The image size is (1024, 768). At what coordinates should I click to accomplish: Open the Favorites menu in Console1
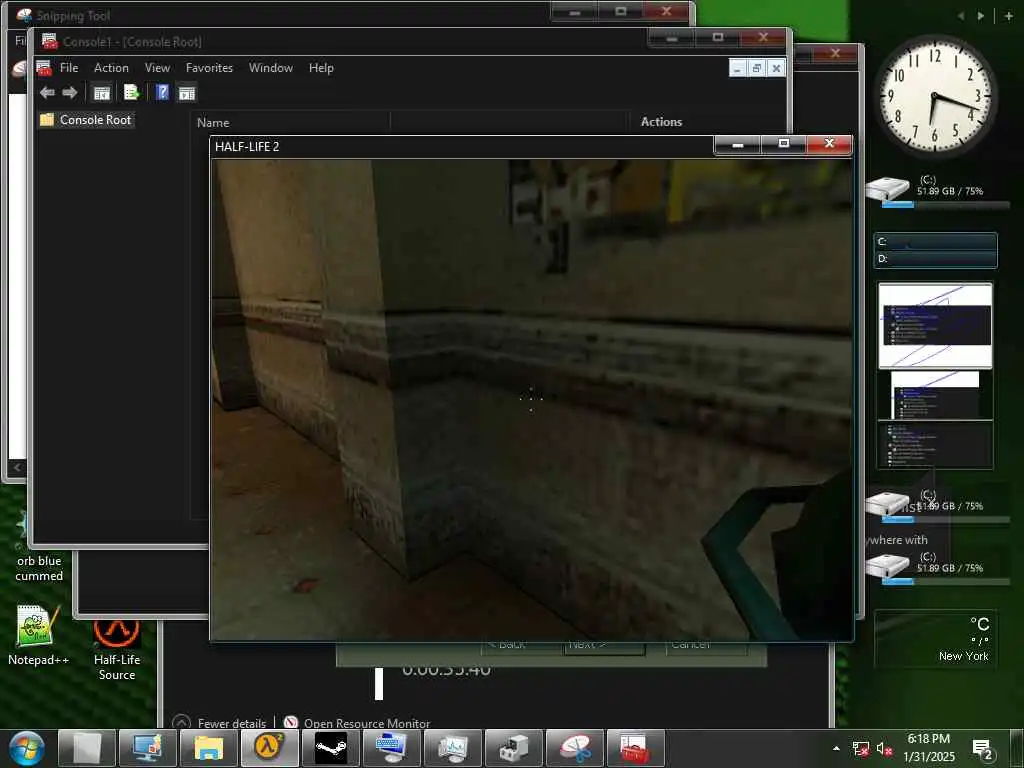[x=209, y=68]
